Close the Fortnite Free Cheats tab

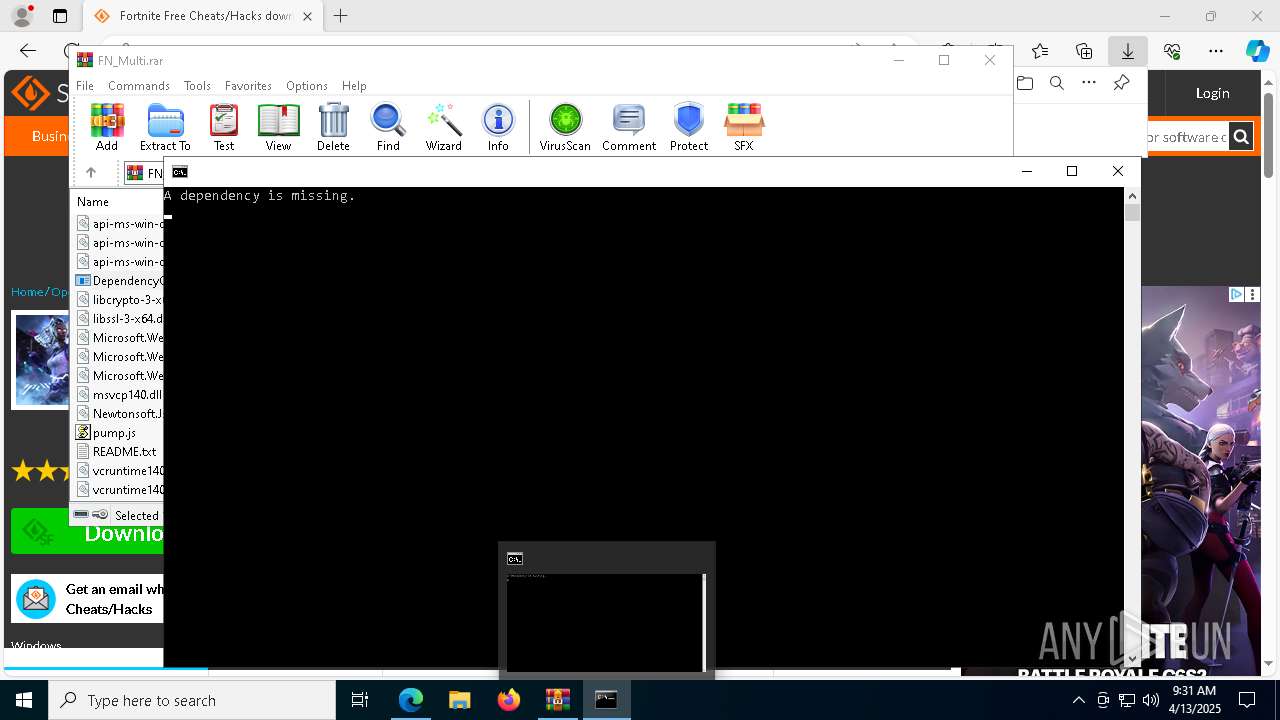(308, 16)
